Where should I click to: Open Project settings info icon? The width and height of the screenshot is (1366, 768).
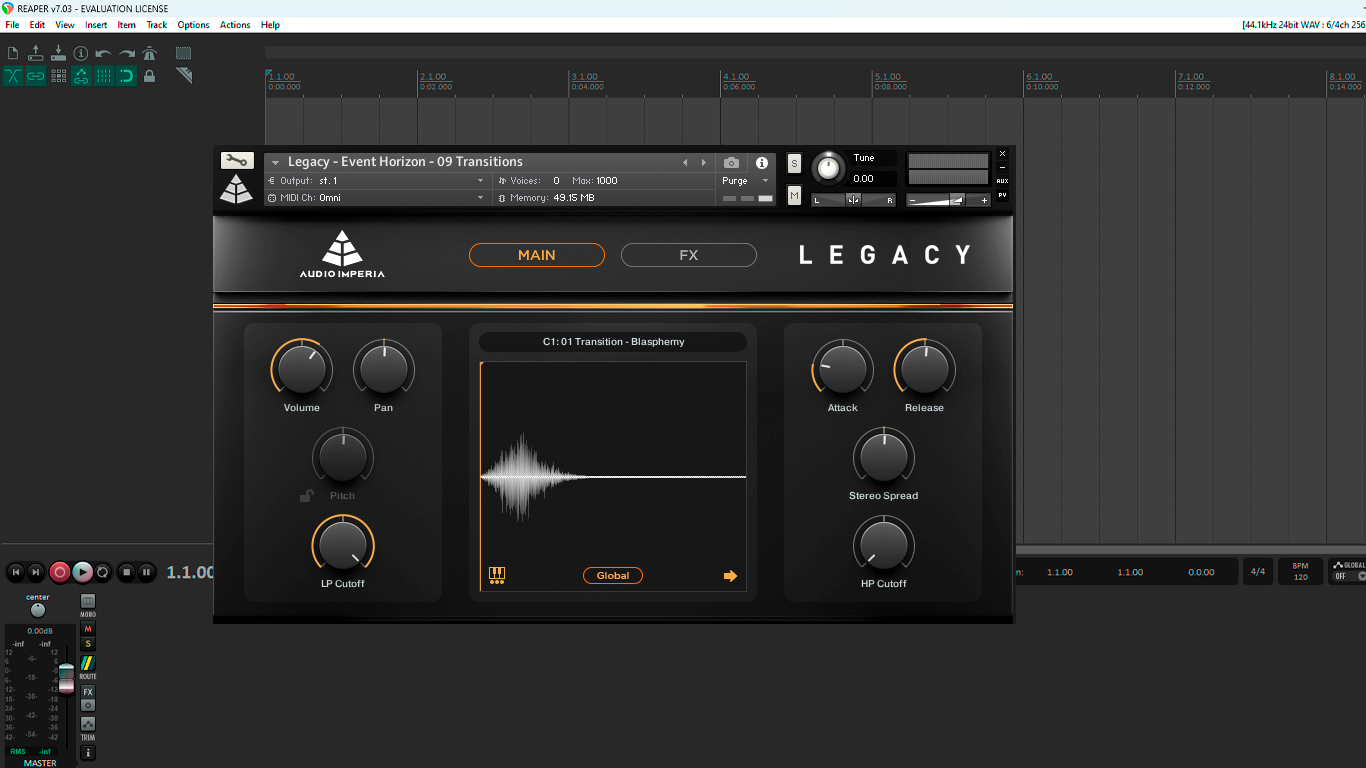click(x=81, y=53)
